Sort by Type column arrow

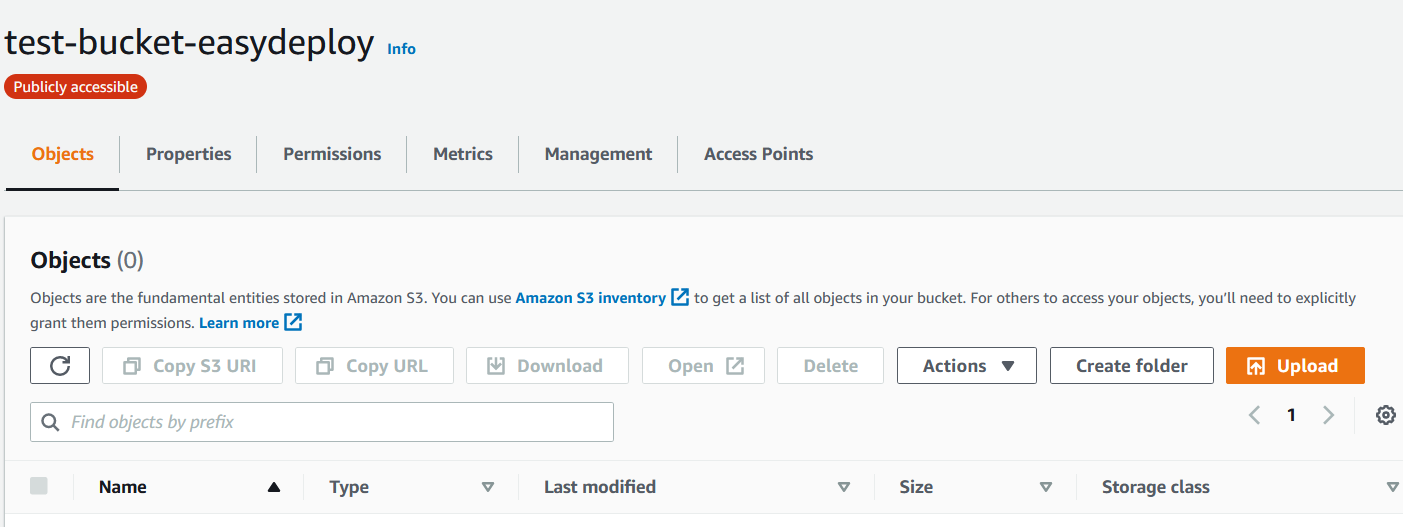488,487
